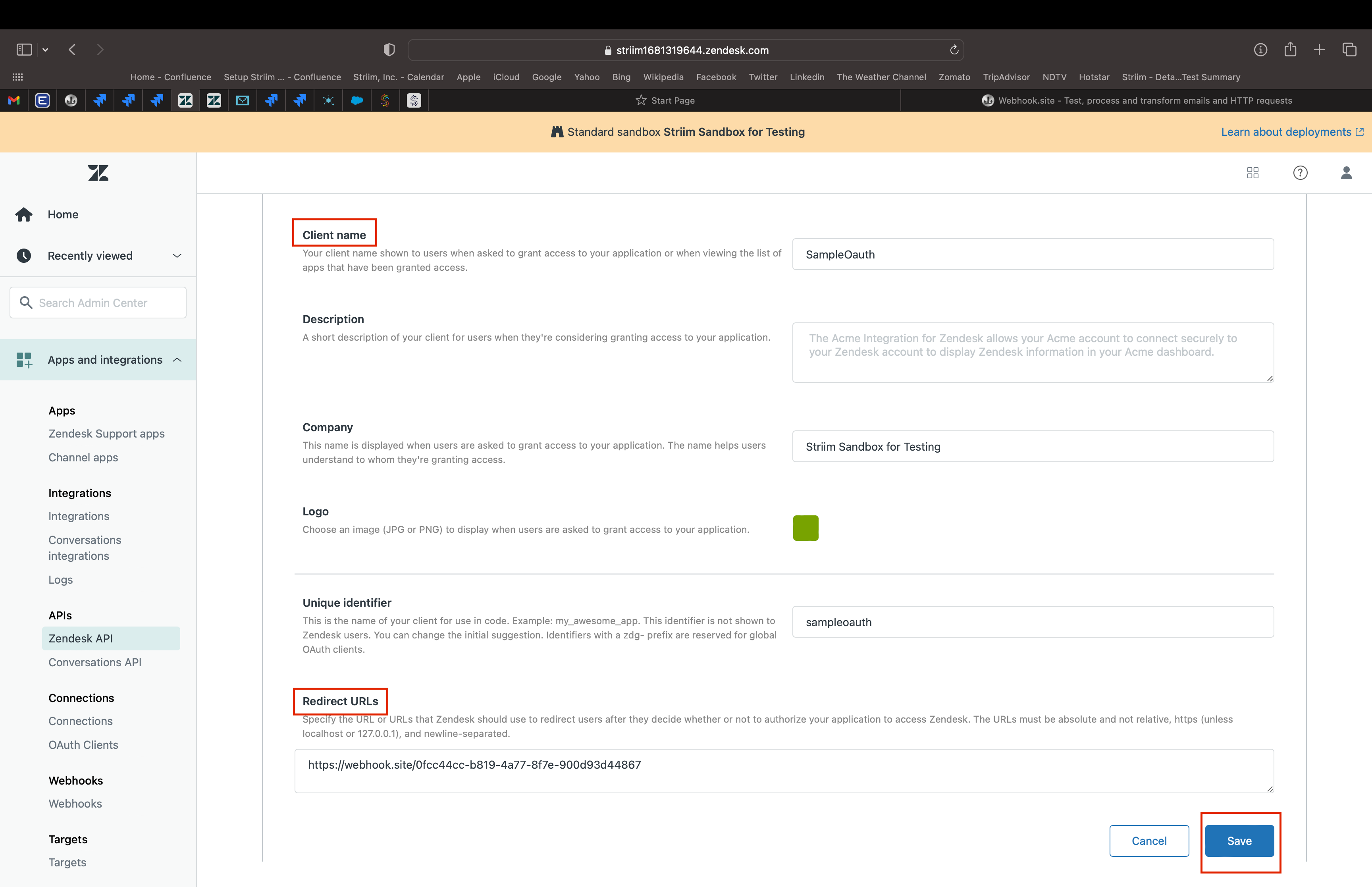Open the Home icon in Admin Center sidebar

click(23, 214)
